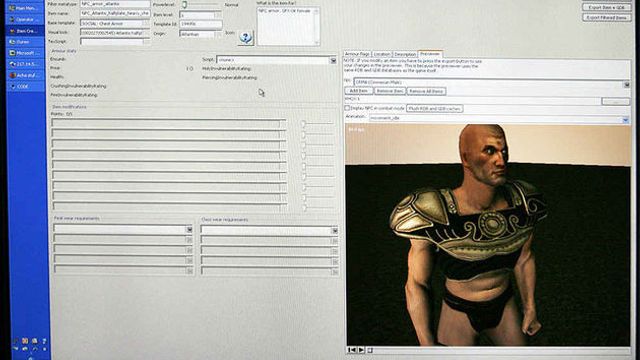Viewport: 640px width, 360px height.
Task: Click Flush RDB and GDB caches button
Action: (x=435, y=109)
